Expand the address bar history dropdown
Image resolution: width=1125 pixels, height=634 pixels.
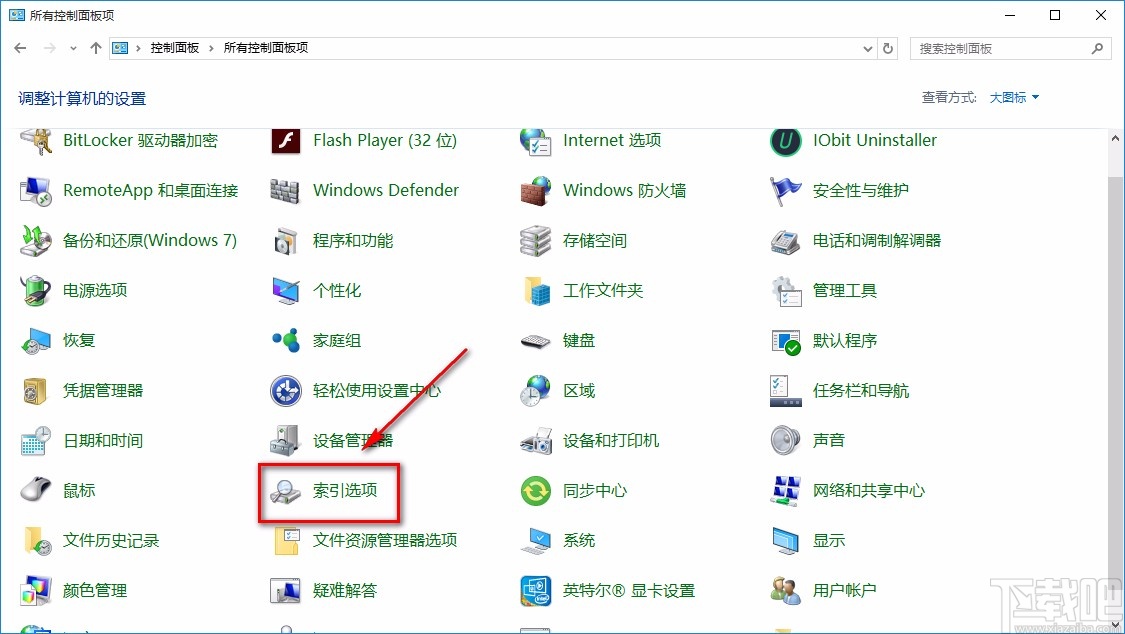pos(867,47)
